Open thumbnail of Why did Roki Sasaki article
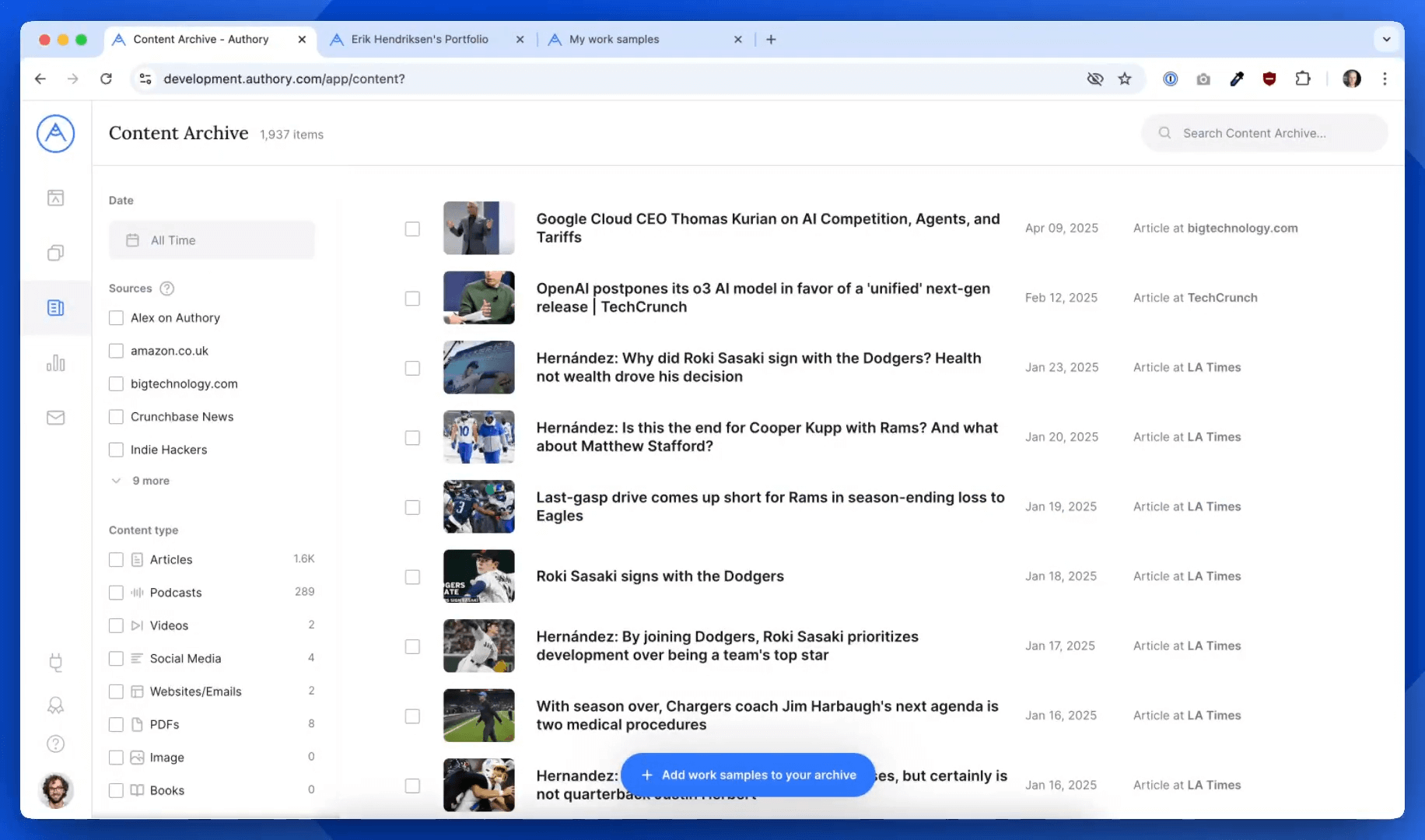The width and height of the screenshot is (1425, 840). [x=478, y=367]
